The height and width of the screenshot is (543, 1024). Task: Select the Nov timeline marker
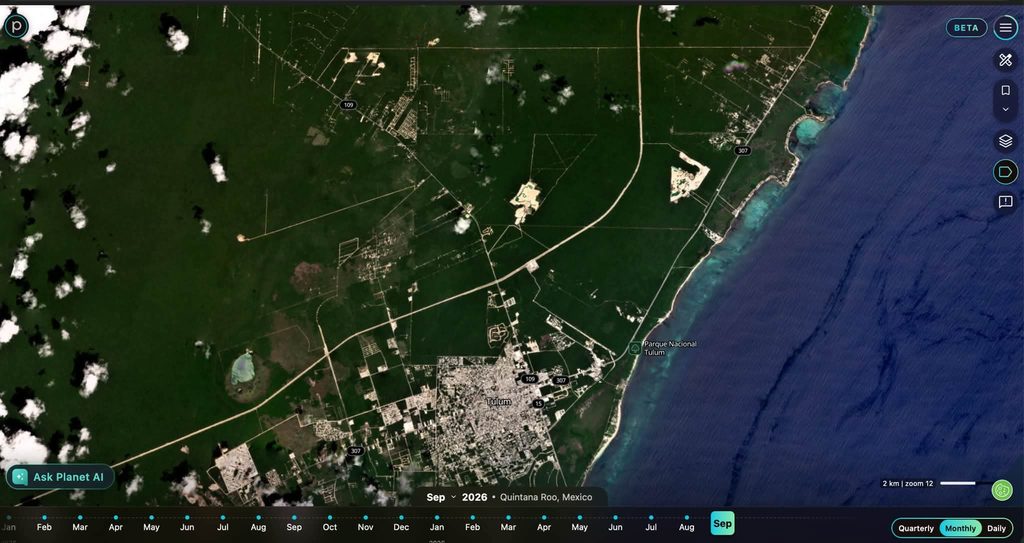point(365,525)
